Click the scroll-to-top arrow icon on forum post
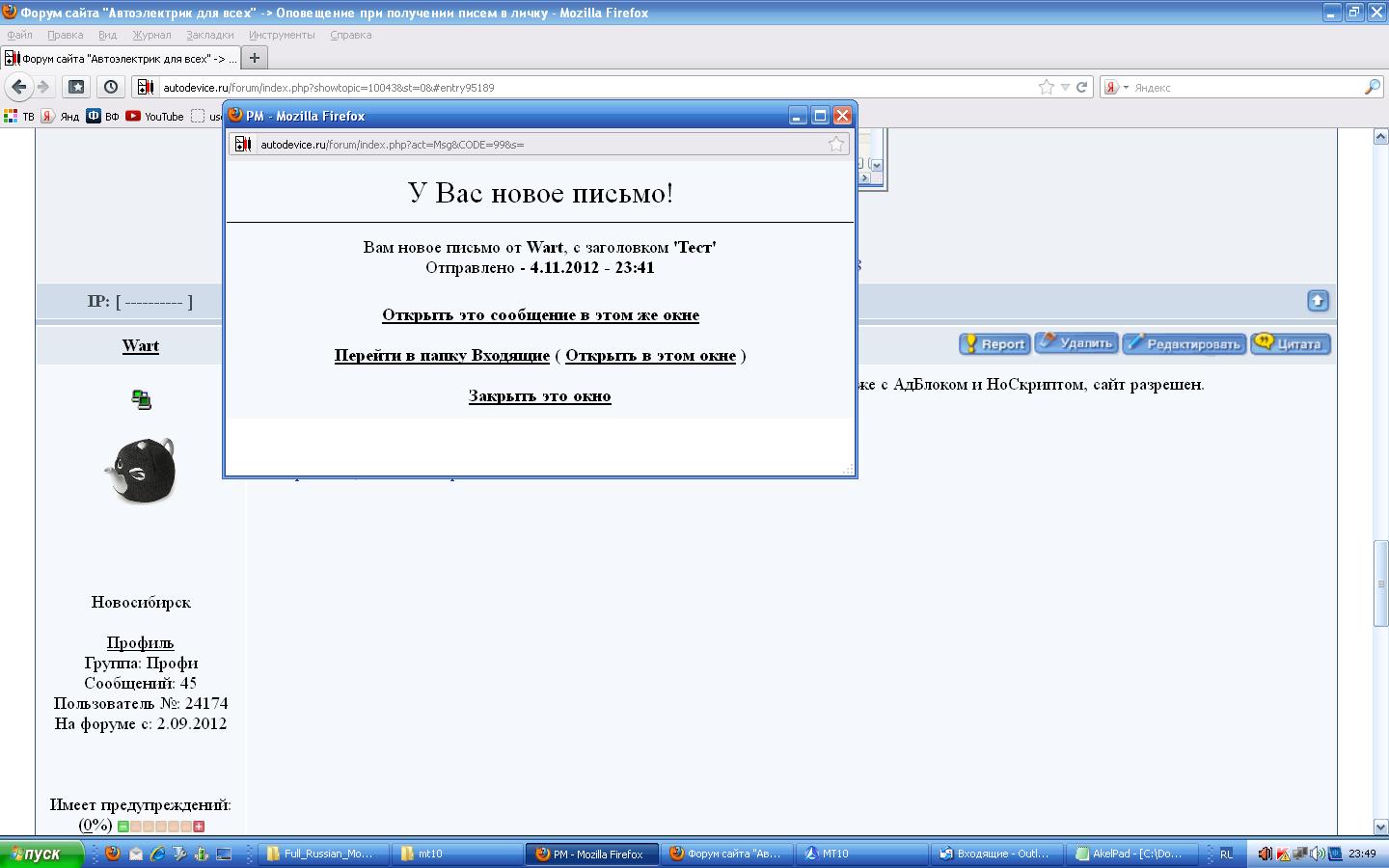Viewport: 1389px width, 868px height. pyautogui.click(x=1318, y=301)
